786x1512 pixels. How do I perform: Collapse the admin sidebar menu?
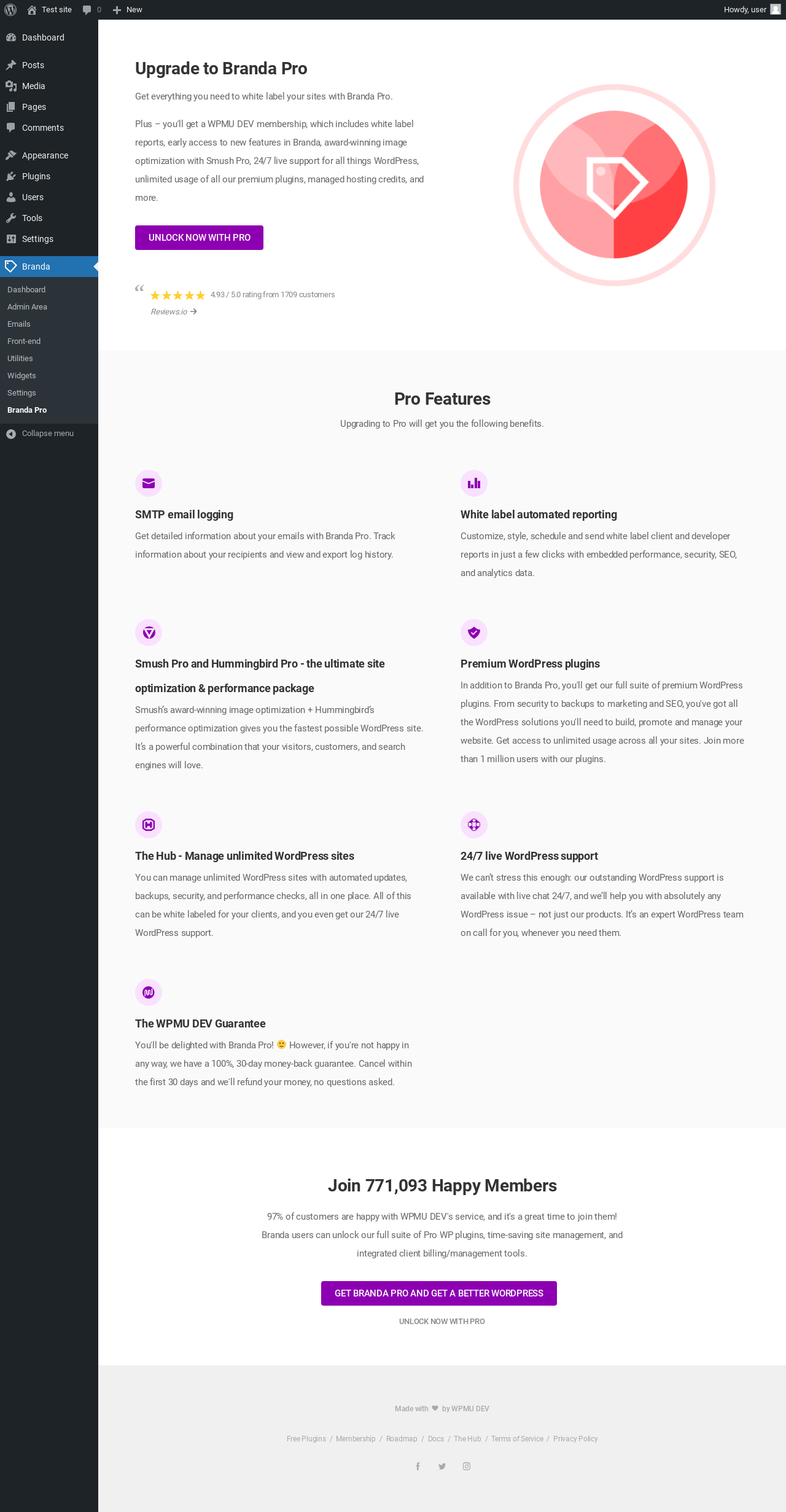tap(49, 434)
